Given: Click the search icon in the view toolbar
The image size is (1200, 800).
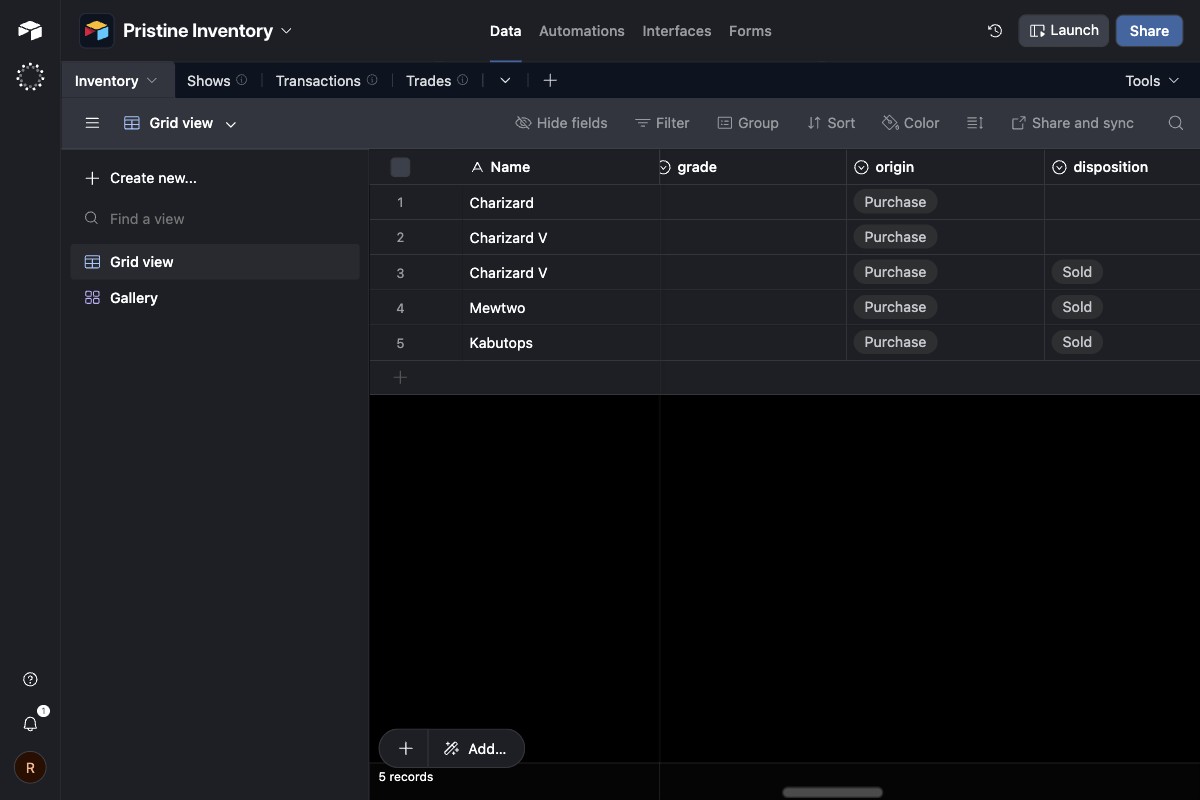Looking at the screenshot, I should click(x=1175, y=122).
